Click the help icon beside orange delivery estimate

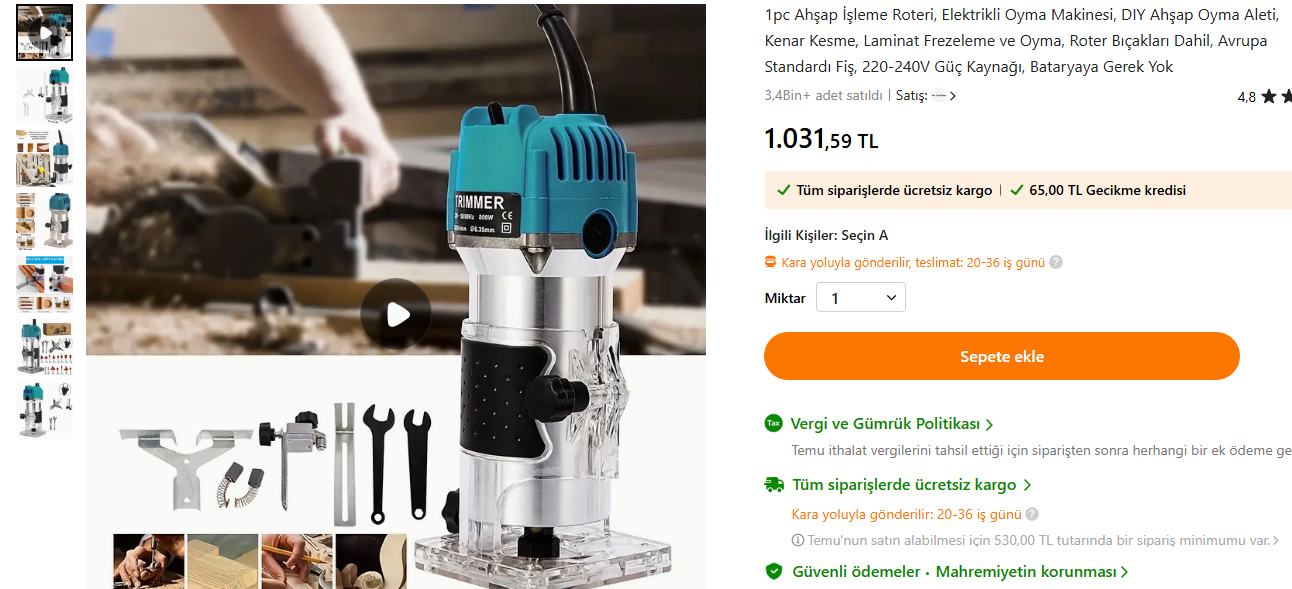[x=1056, y=262]
